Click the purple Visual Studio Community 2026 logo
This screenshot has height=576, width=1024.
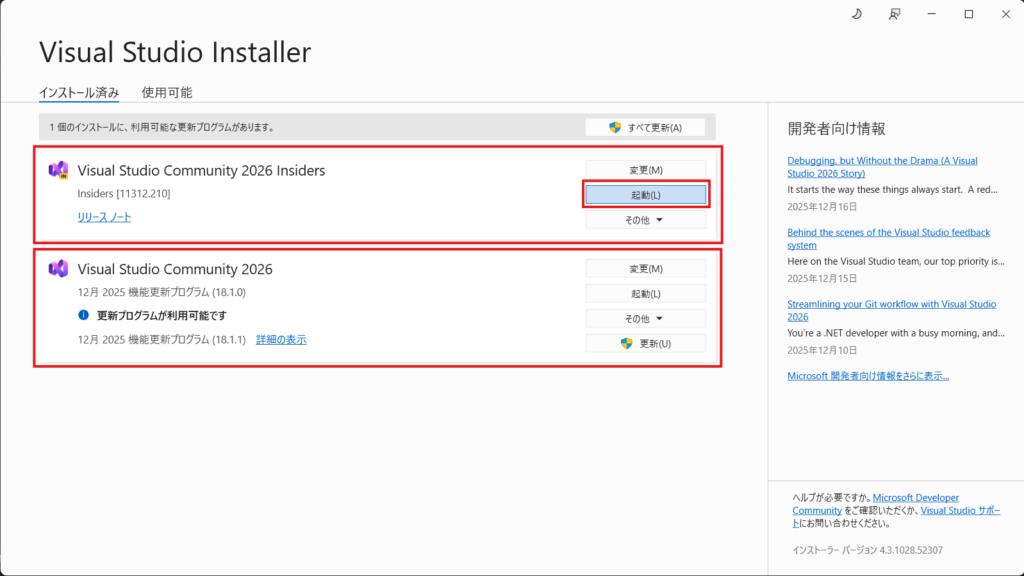point(58,268)
